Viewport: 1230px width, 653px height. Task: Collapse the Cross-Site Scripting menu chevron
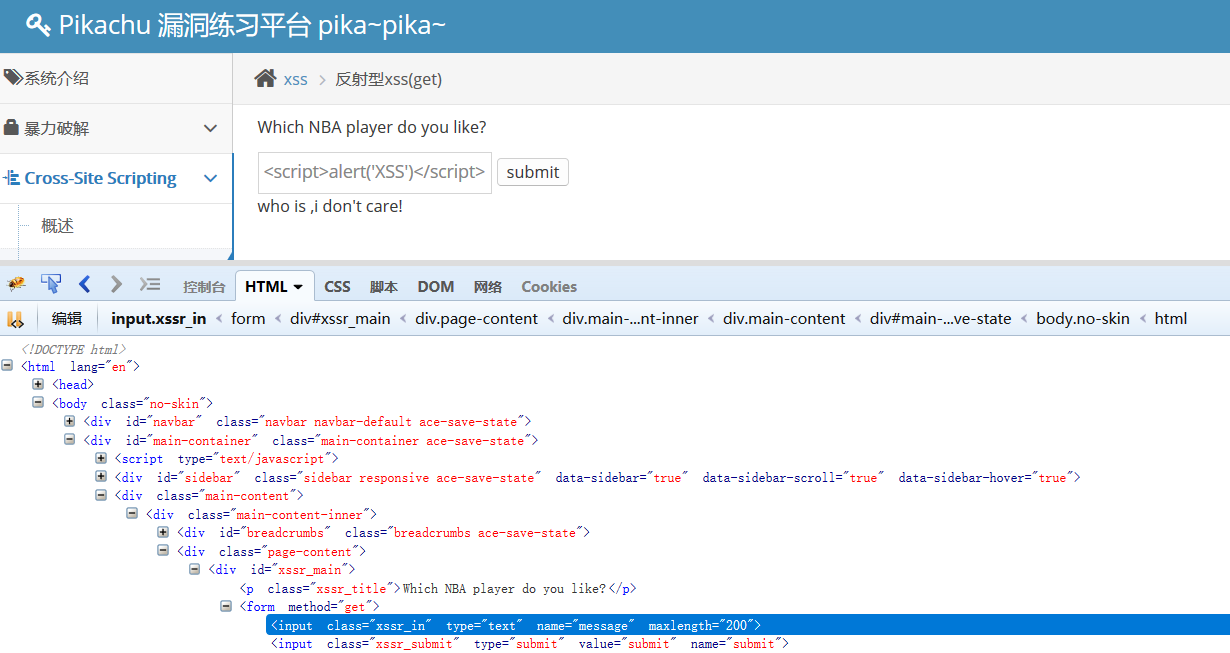(210, 178)
